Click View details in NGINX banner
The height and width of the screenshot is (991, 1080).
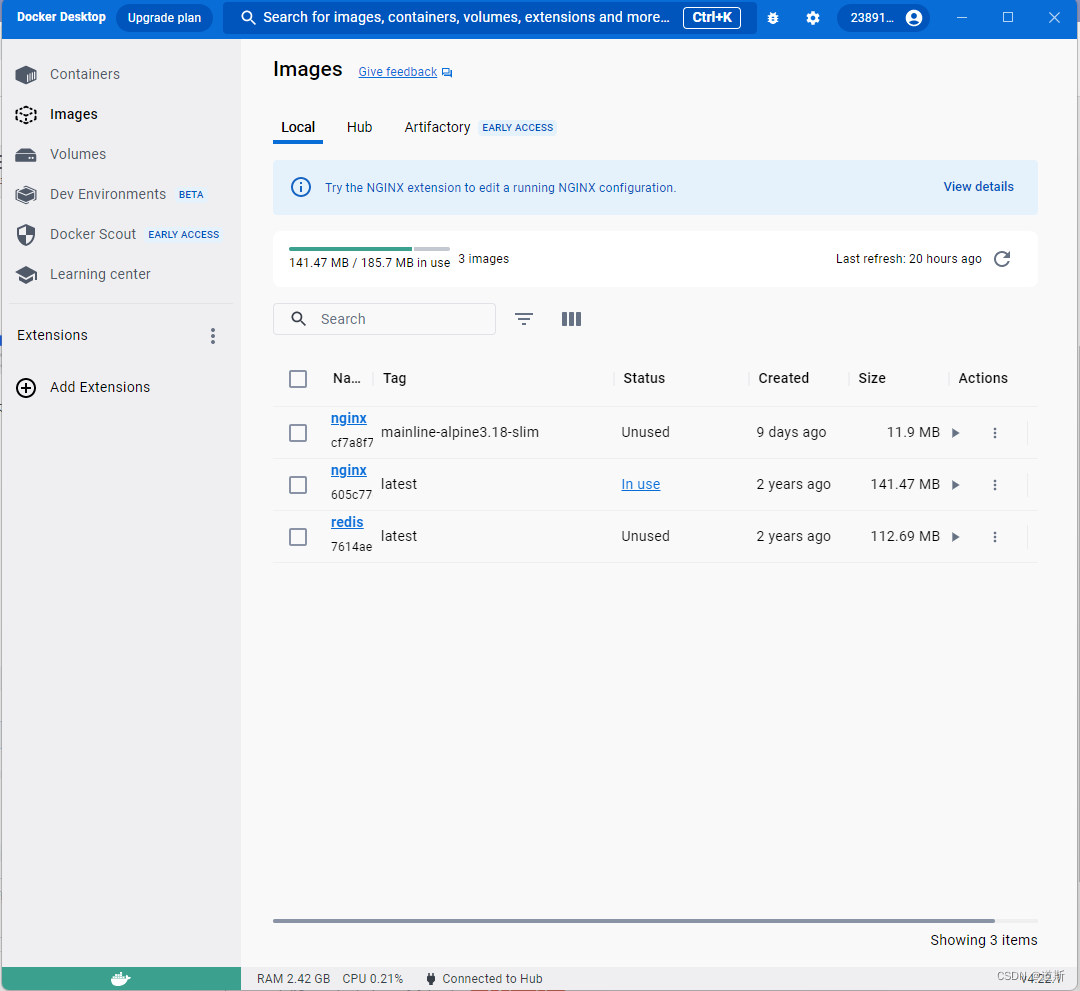point(978,187)
